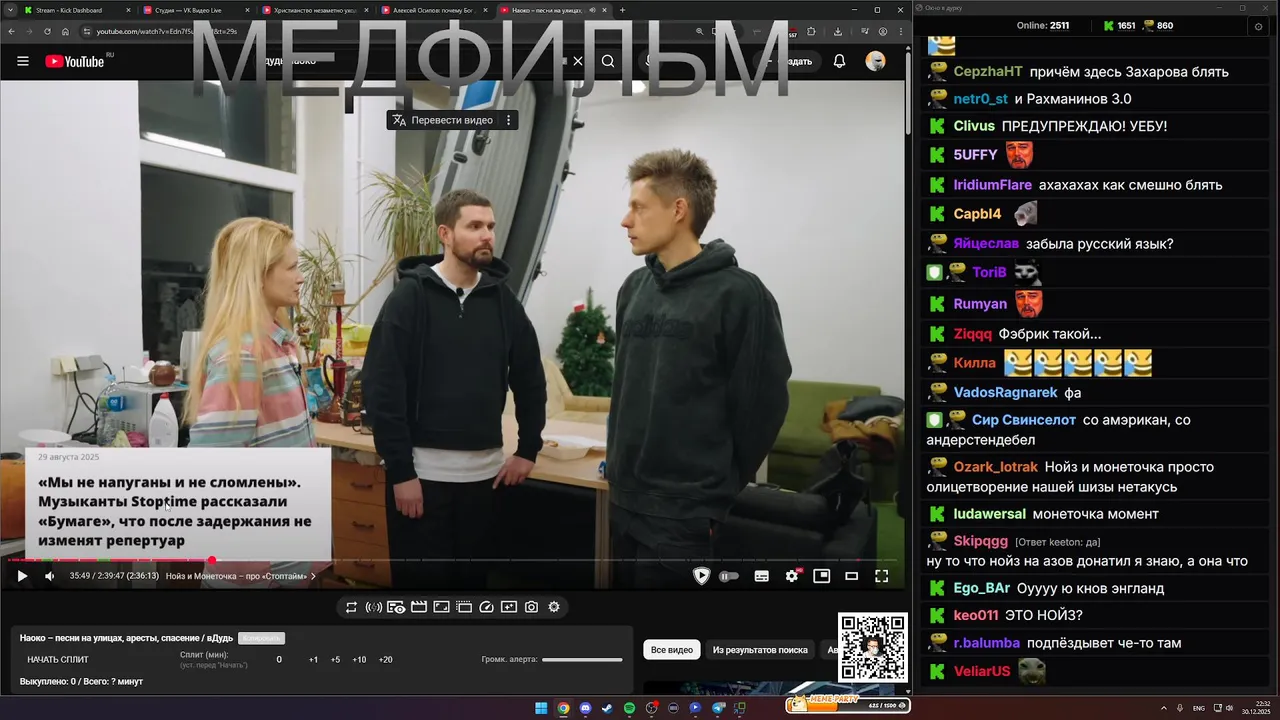Click the Online: 2511 counter in chat window

pyautogui.click(x=1043, y=26)
